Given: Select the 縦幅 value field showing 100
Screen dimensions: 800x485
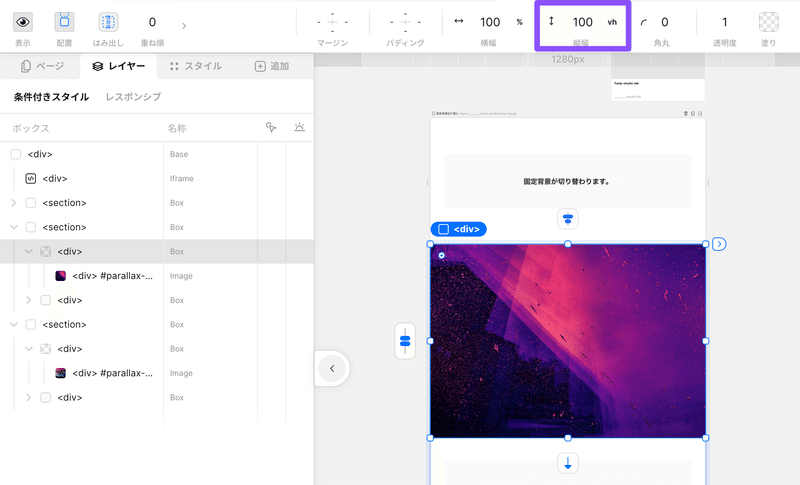Looking at the screenshot, I should [582, 22].
